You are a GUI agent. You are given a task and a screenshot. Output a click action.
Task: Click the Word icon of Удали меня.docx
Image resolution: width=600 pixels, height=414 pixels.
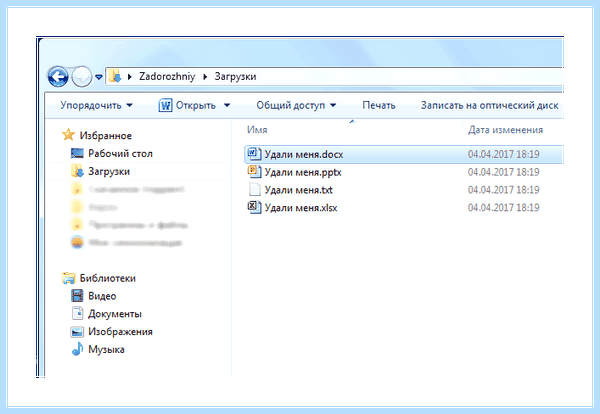[x=254, y=154]
